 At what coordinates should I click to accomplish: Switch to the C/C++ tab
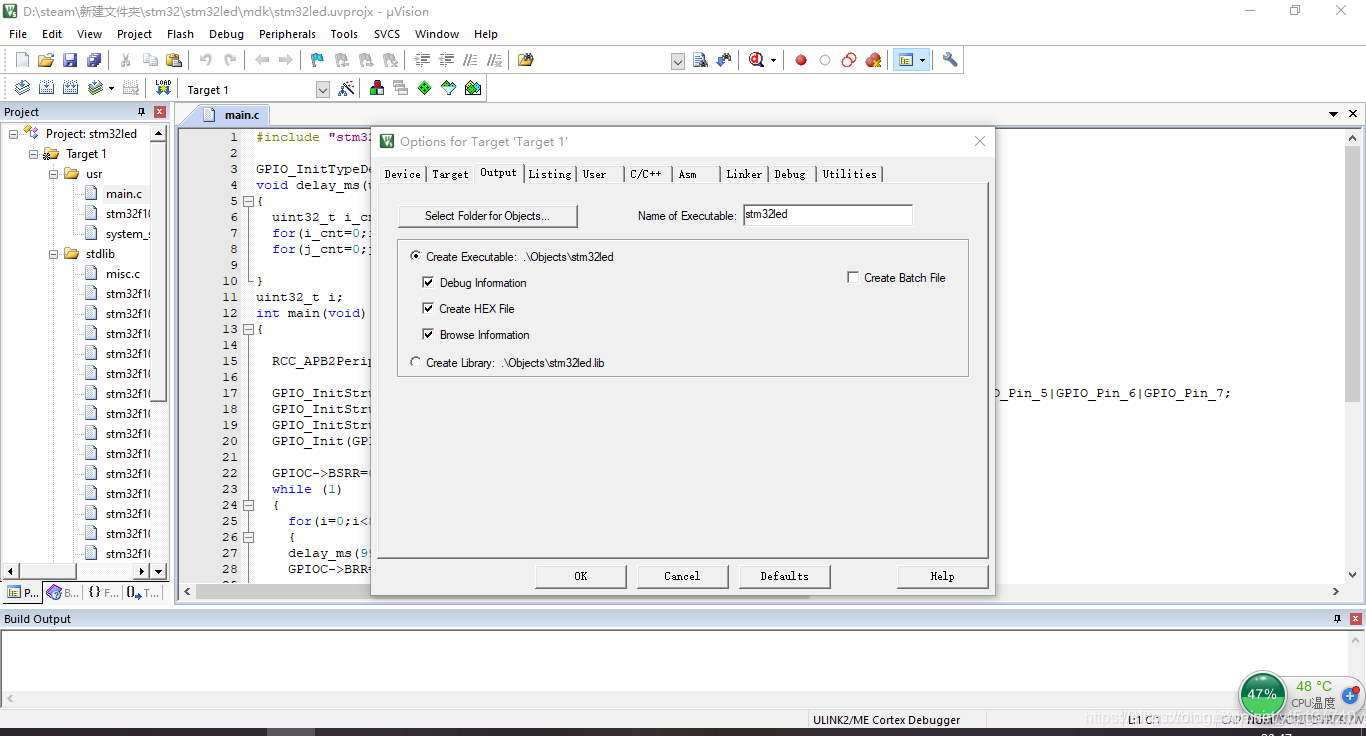pos(645,174)
